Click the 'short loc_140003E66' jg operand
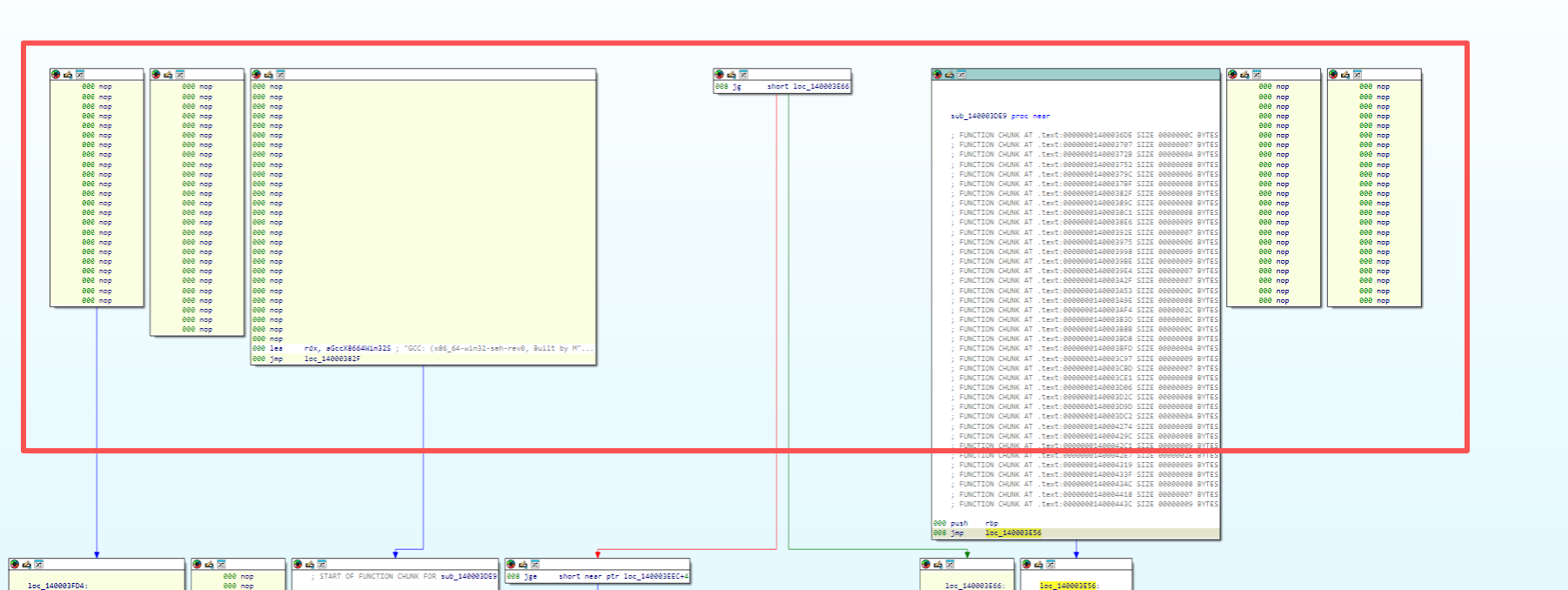 click(808, 87)
